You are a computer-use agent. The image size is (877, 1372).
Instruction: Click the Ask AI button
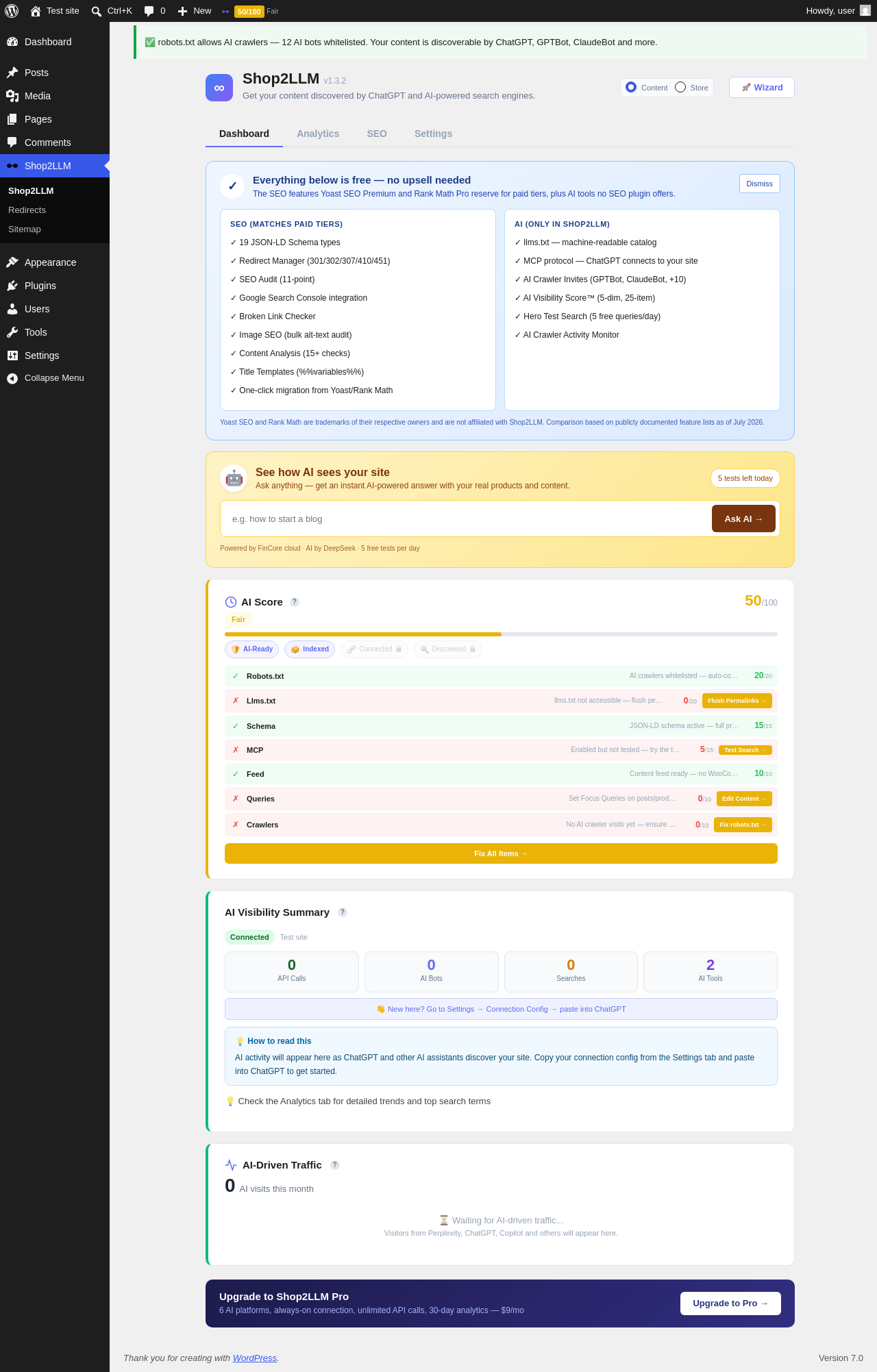[x=743, y=519]
